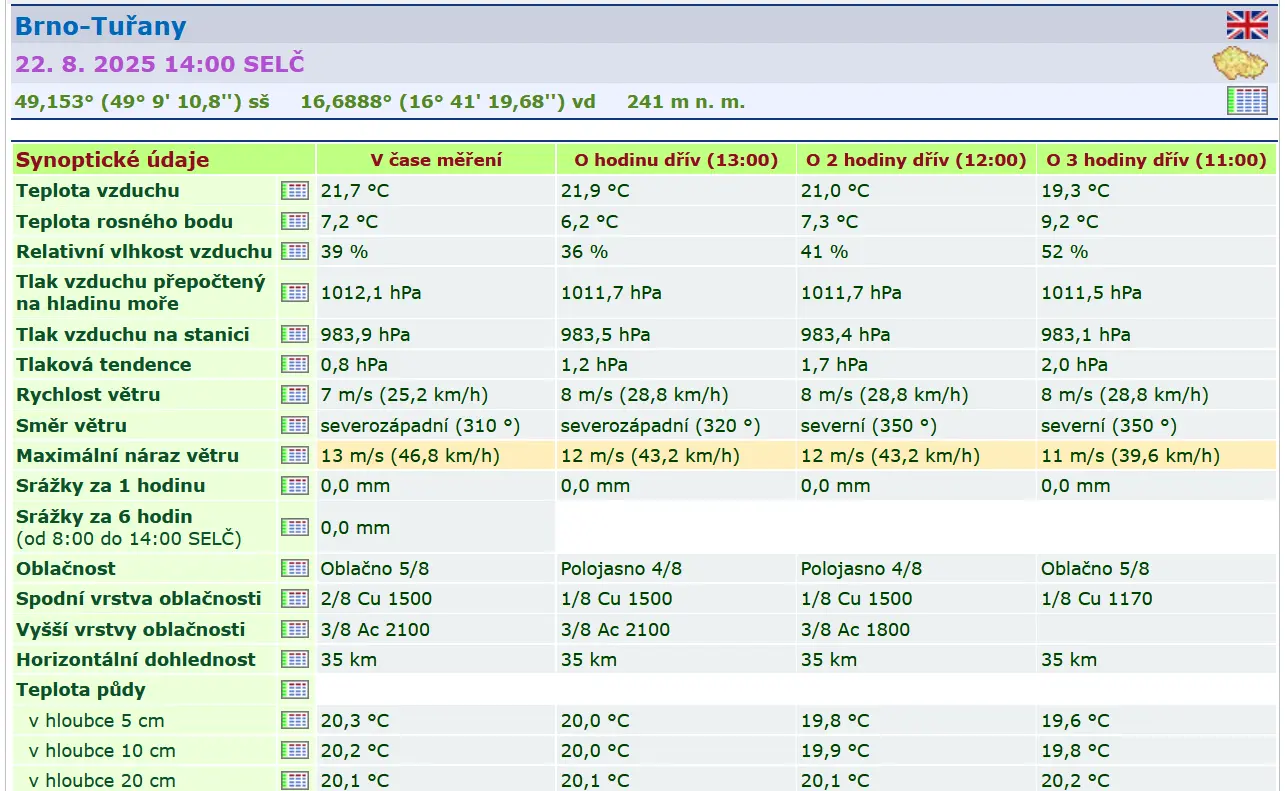Click the 46,8 km/h highlighted gust value

coord(410,456)
